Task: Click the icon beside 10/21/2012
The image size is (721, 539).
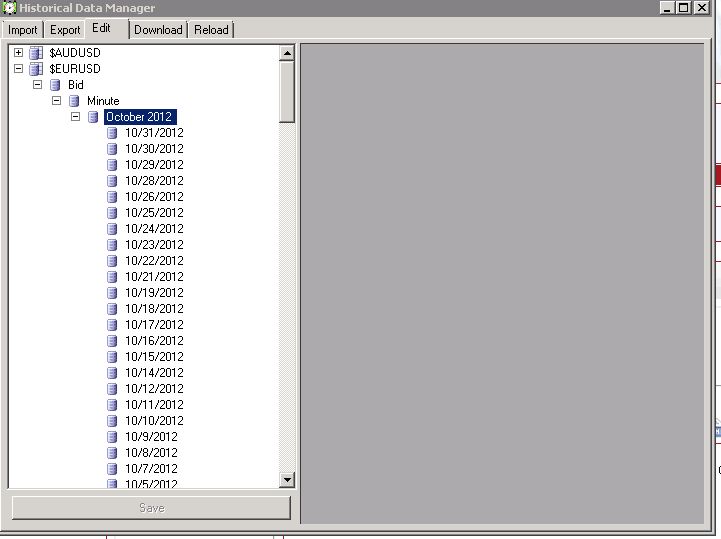Action: (x=112, y=277)
